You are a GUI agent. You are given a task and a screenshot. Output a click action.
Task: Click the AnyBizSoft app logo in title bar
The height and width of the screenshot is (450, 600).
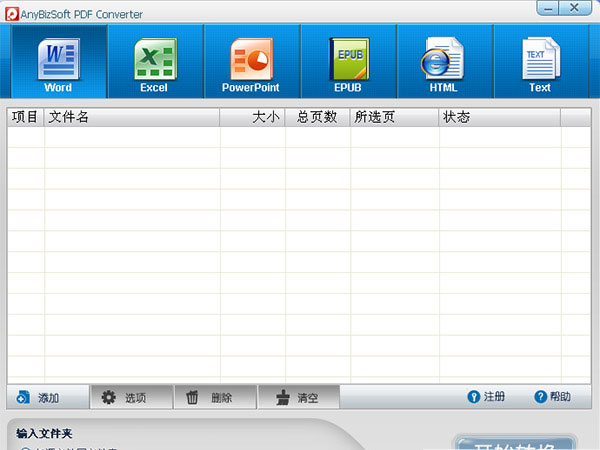[x=12, y=14]
